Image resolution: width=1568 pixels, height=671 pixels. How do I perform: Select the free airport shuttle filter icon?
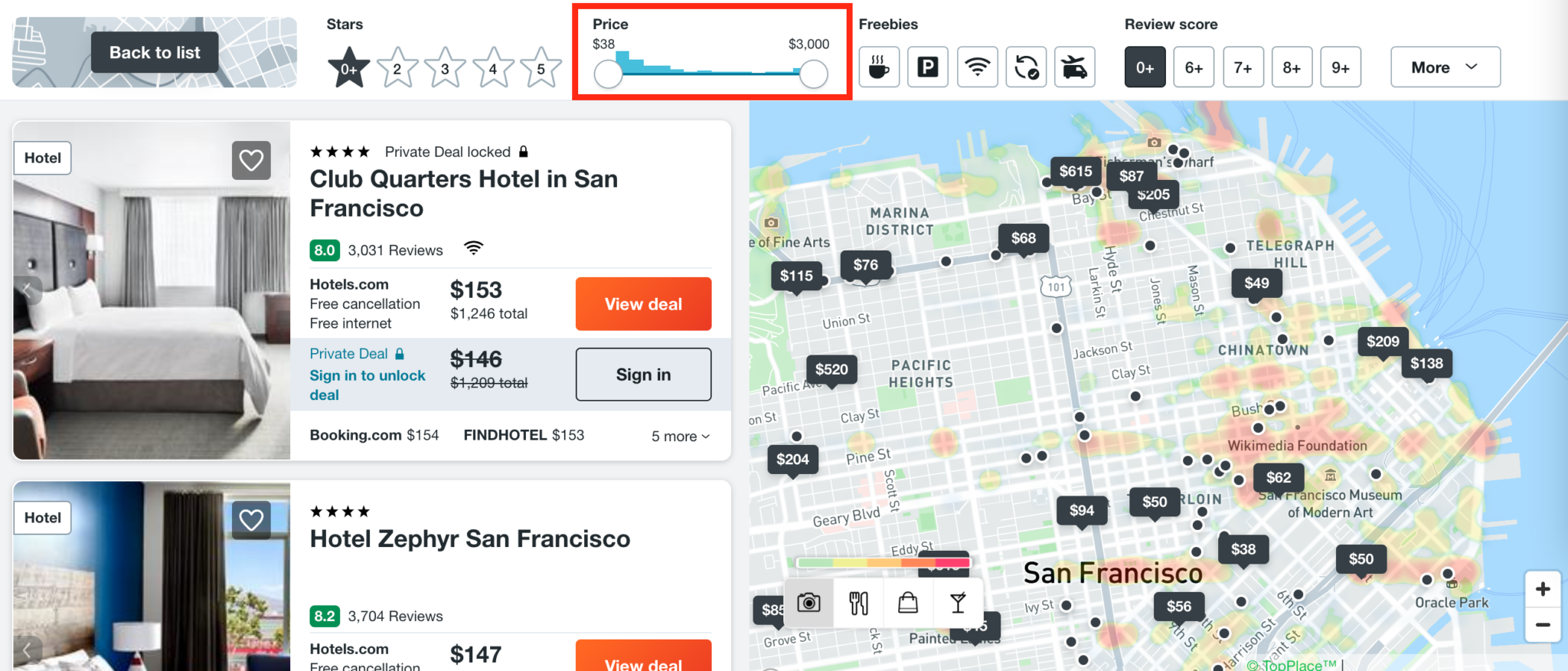(x=1075, y=67)
